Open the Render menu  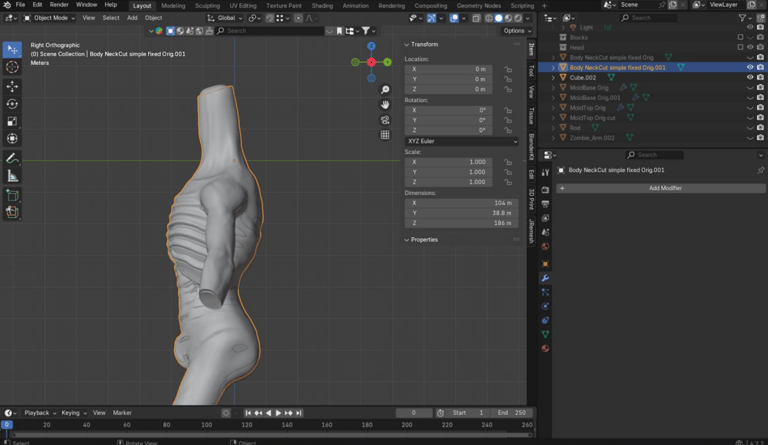click(59, 5)
